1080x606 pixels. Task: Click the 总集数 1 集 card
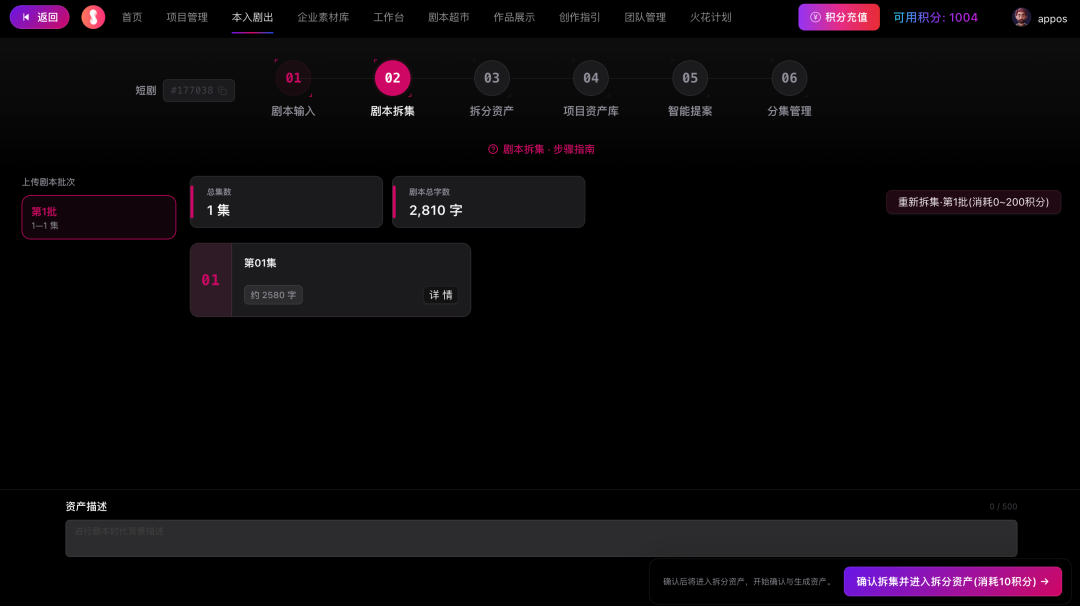coord(286,202)
